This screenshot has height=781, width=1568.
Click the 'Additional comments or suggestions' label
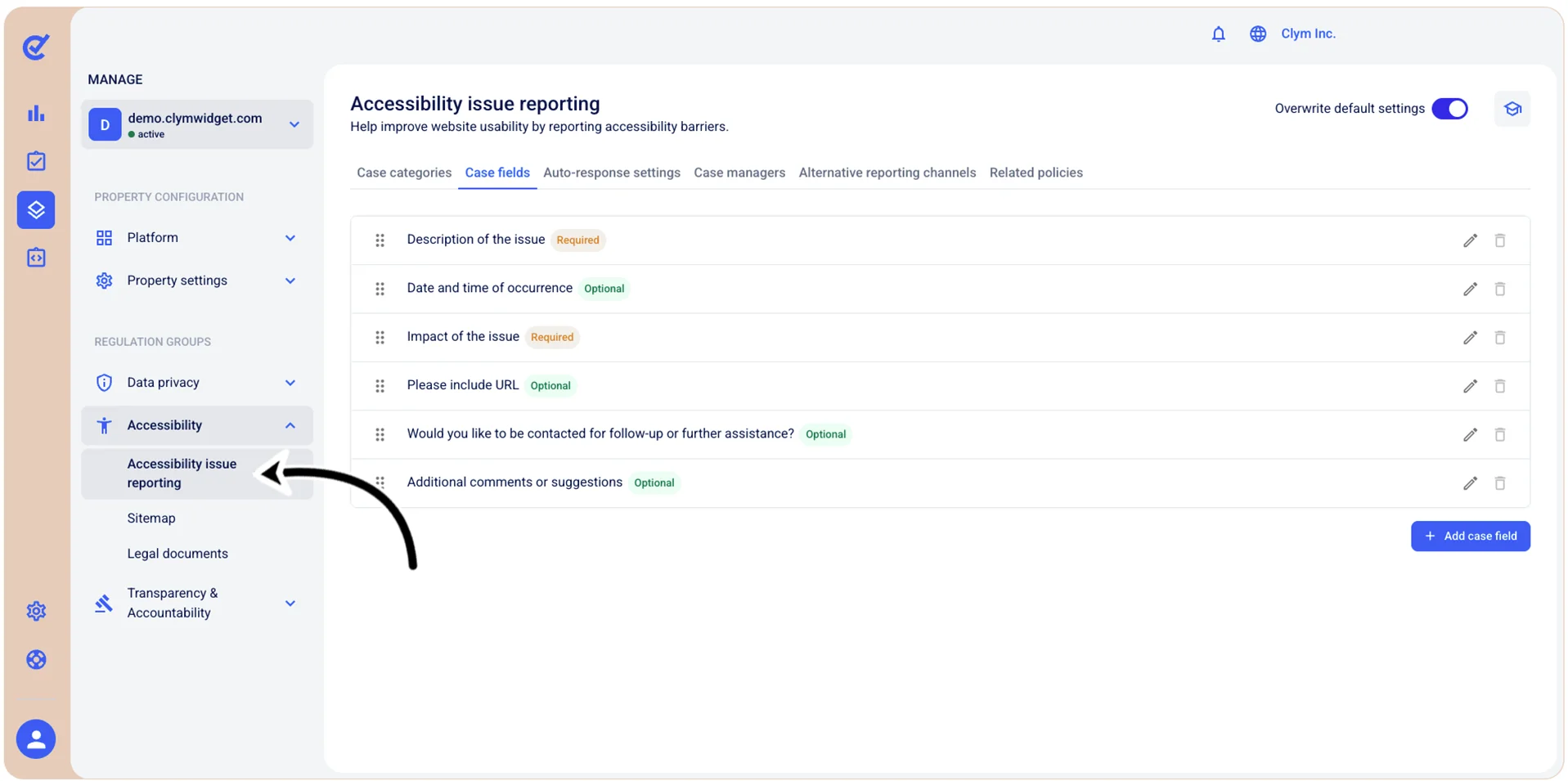tap(514, 483)
